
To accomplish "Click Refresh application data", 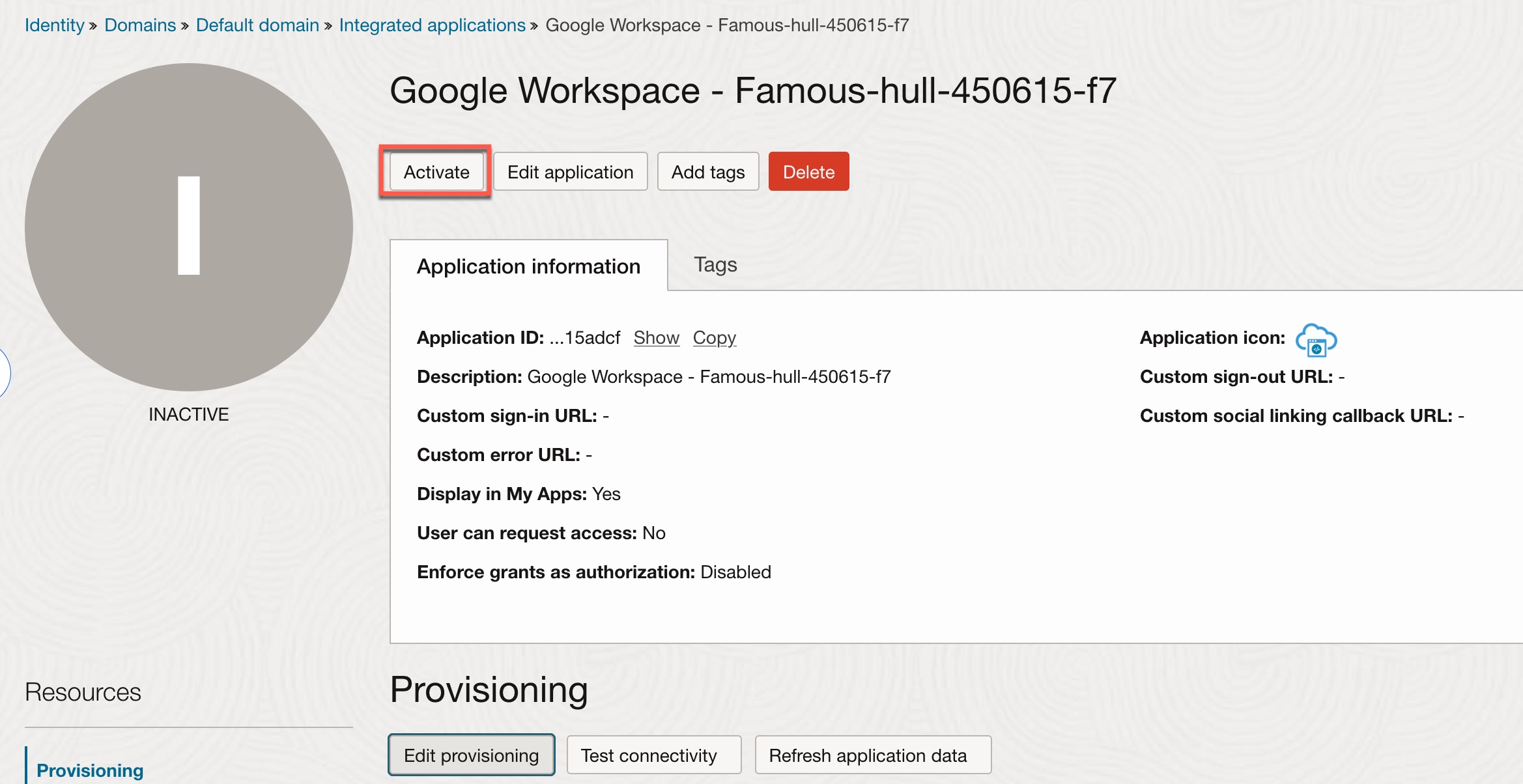I will click(x=872, y=755).
